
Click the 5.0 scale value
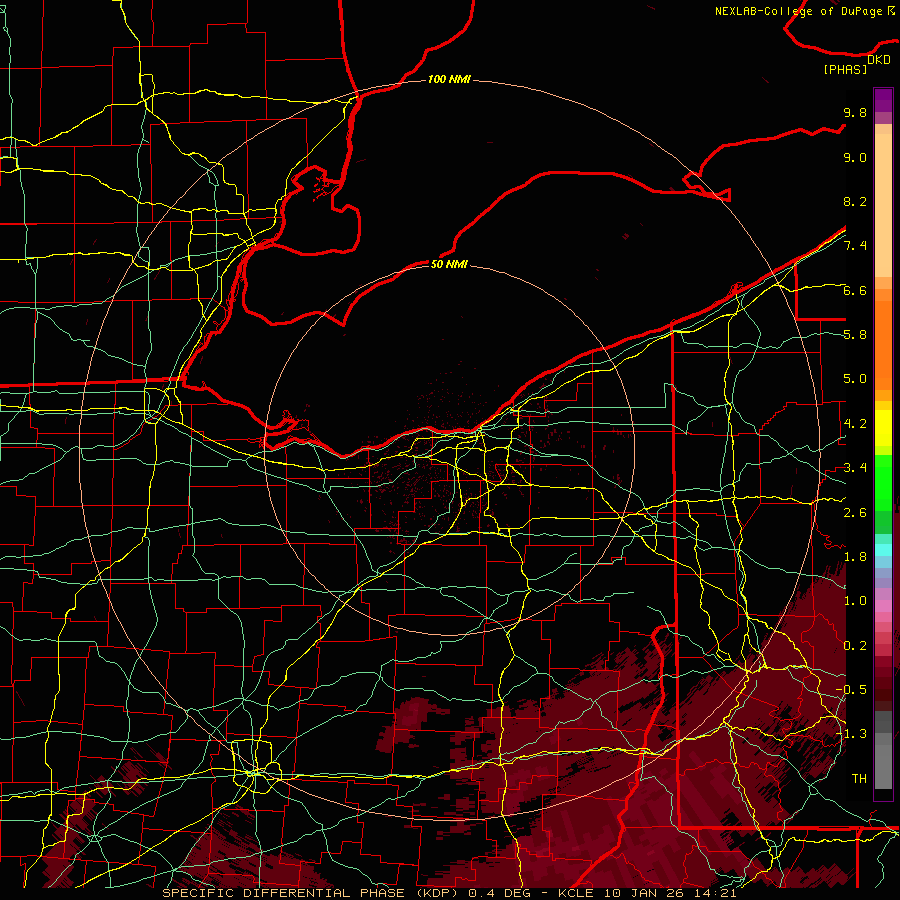[x=855, y=379]
